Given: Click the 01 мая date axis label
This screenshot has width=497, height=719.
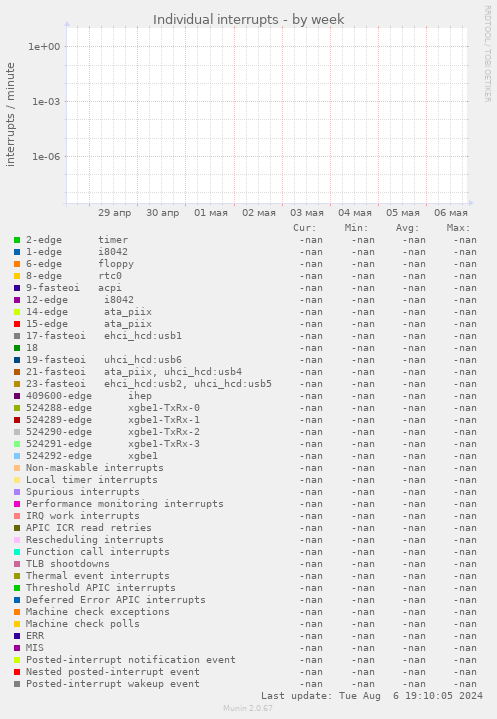Looking at the screenshot, I should pyautogui.click(x=211, y=213).
